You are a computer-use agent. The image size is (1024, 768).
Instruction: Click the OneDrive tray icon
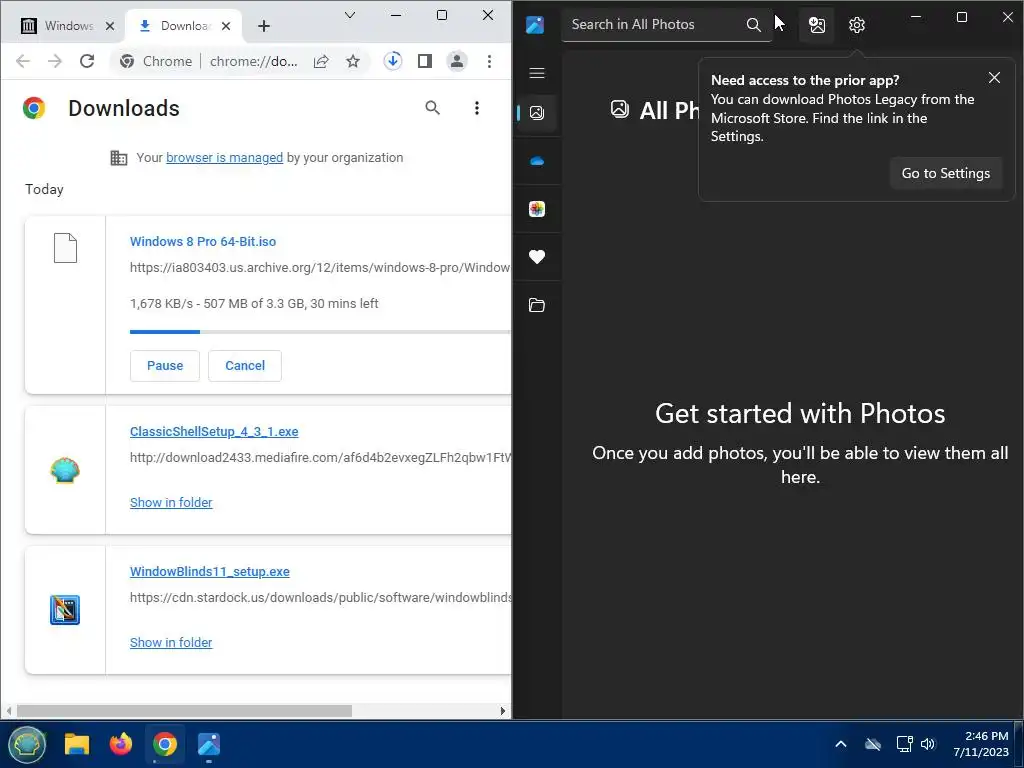[x=872, y=744]
